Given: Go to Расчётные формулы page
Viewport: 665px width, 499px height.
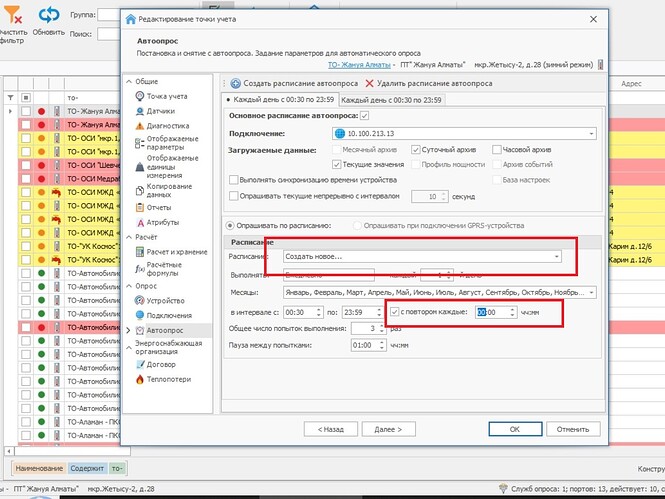Looking at the screenshot, I should 166,269.
